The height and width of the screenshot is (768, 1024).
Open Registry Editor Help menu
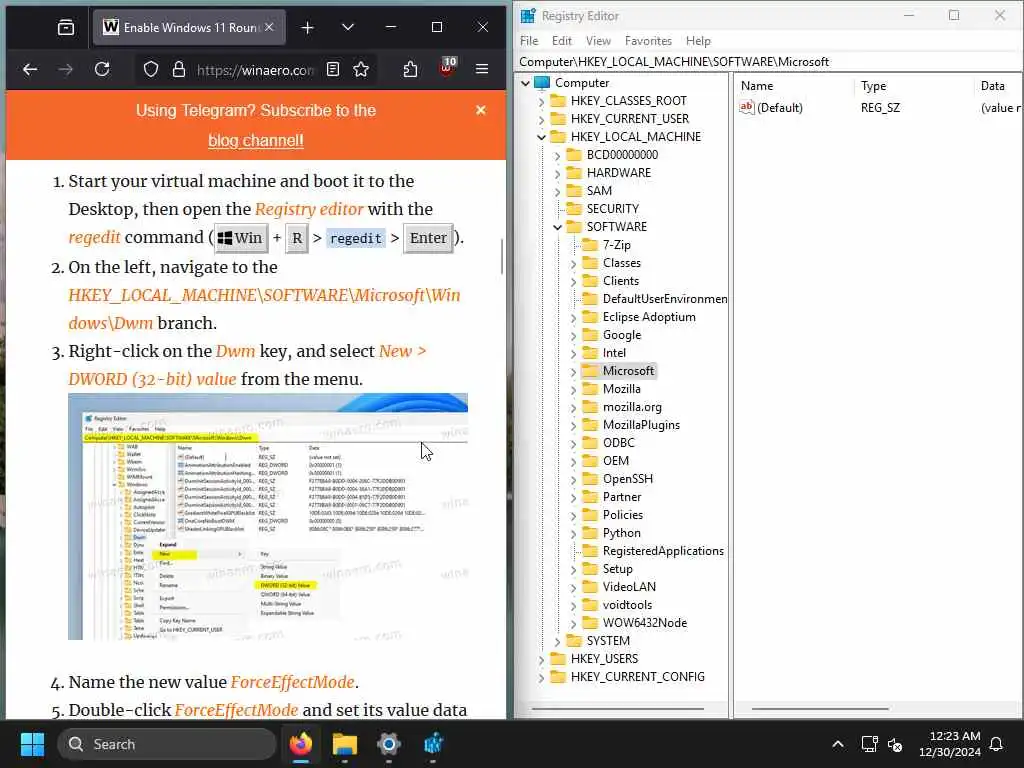coord(698,40)
